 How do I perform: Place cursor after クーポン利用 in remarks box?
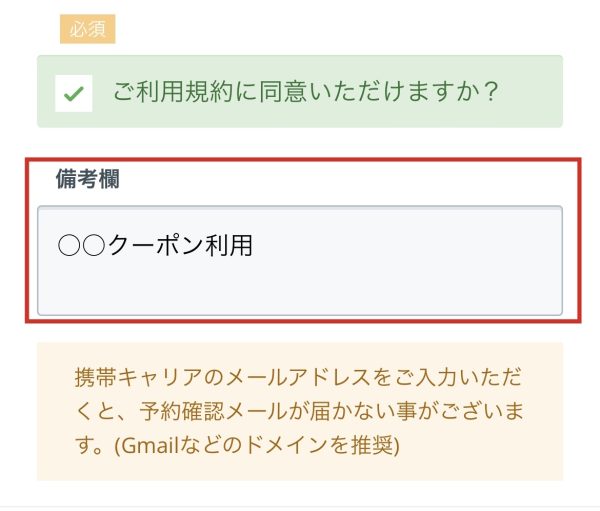pyautogui.click(x=254, y=245)
